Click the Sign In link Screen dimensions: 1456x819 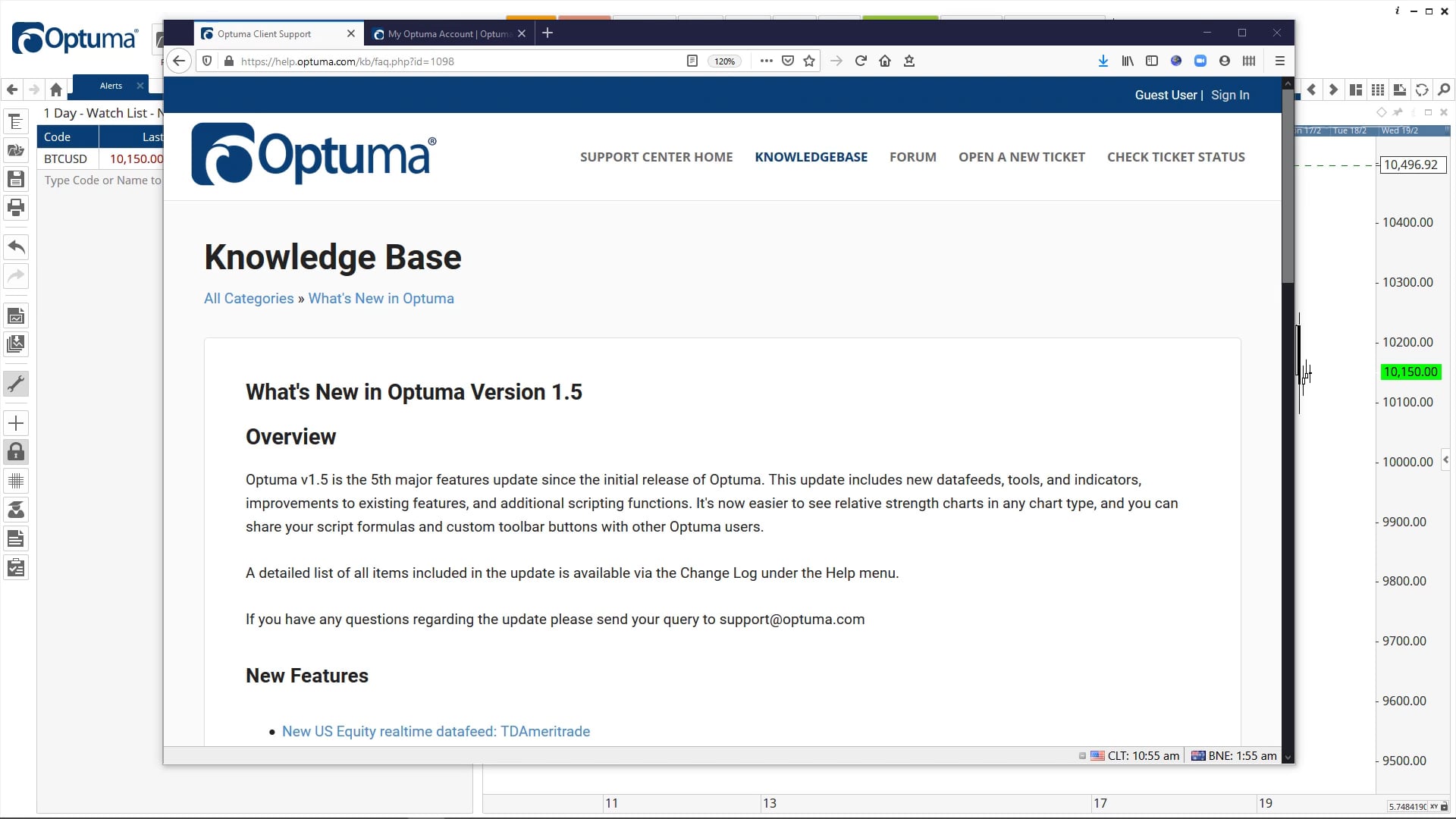1230,95
